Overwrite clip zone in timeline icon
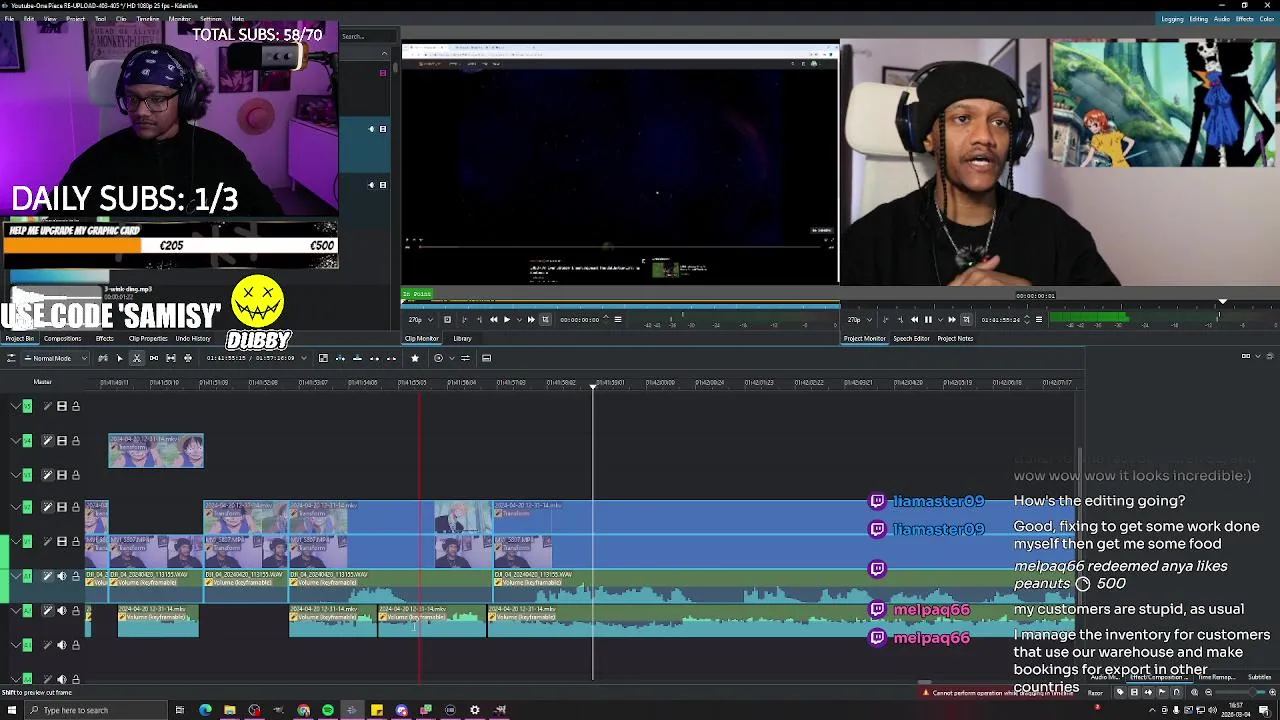This screenshot has width=1280, height=720. click(357, 358)
